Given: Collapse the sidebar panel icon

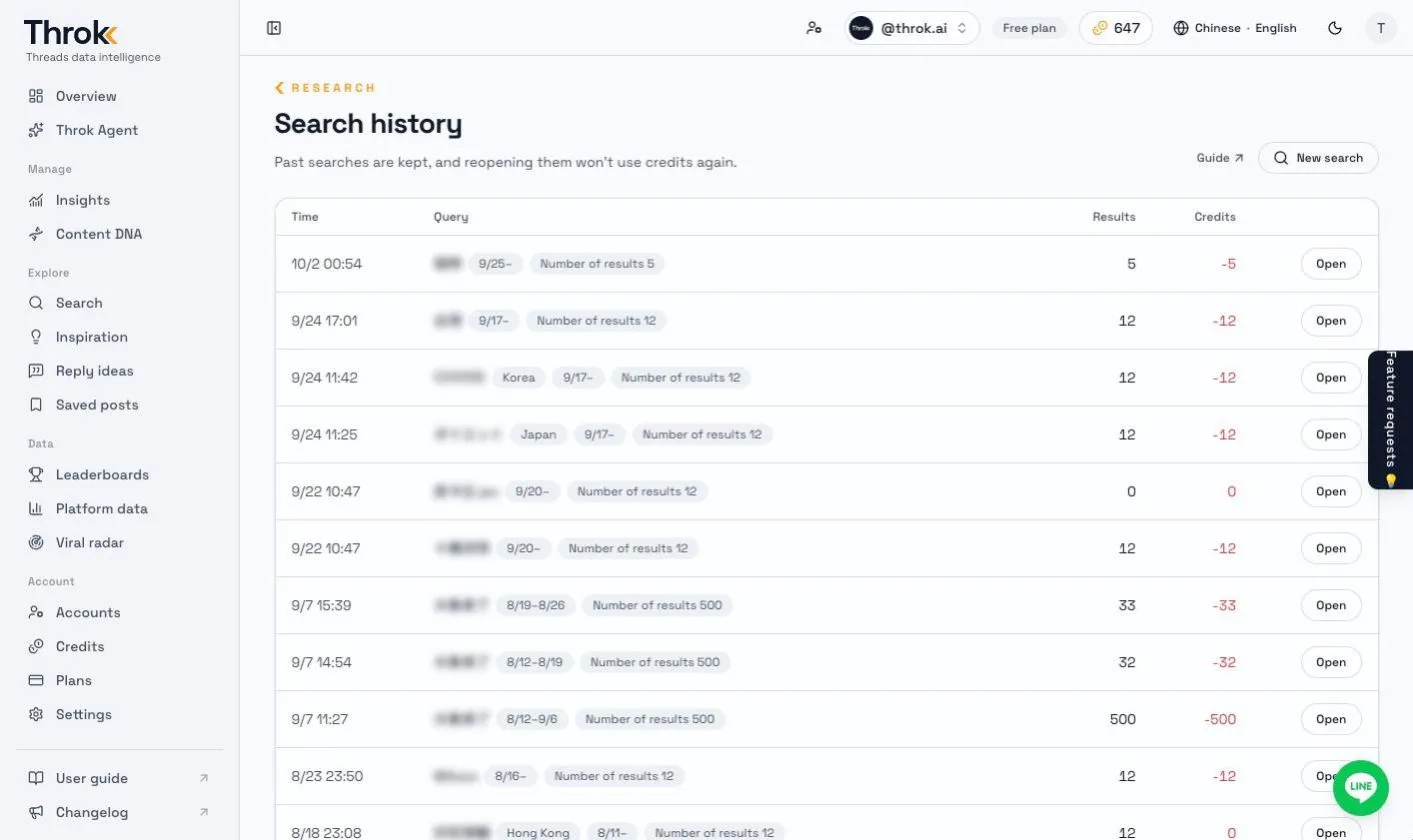Looking at the screenshot, I should [x=274, y=28].
